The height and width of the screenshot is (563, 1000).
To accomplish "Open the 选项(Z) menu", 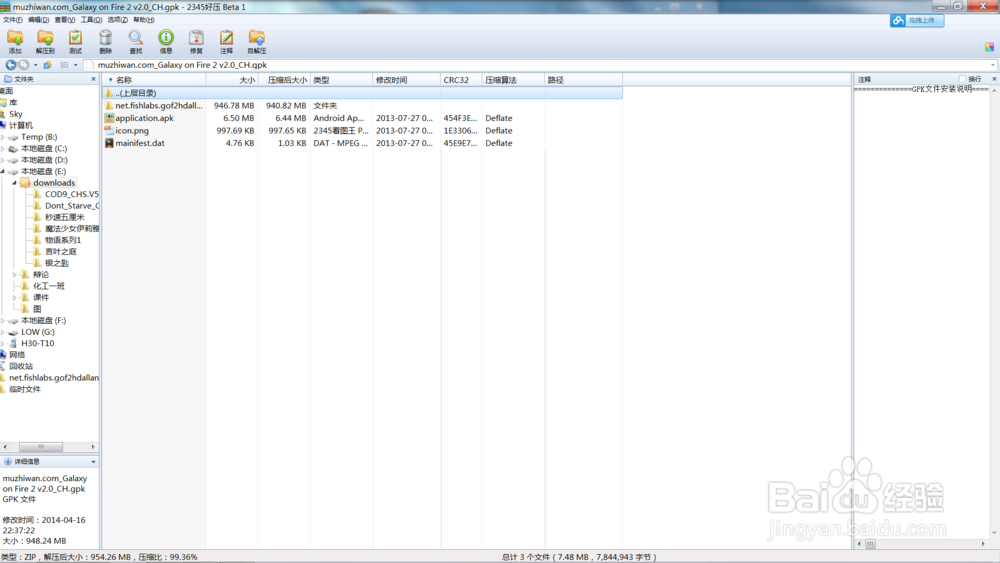I will point(117,20).
